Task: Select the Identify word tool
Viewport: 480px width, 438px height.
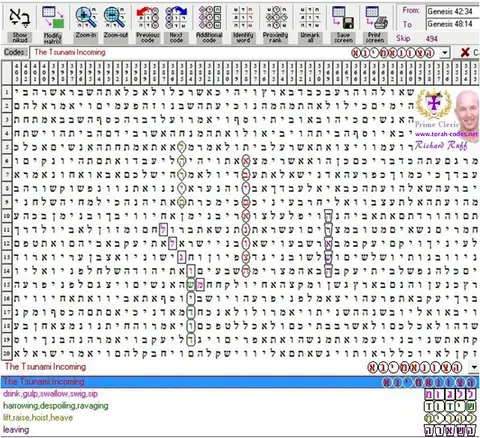Action: click(x=243, y=17)
